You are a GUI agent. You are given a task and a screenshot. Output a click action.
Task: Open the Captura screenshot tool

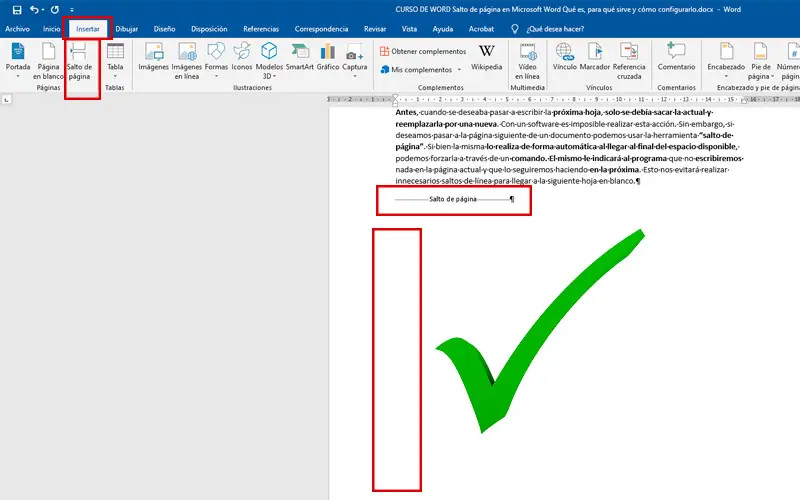pyautogui.click(x=355, y=61)
